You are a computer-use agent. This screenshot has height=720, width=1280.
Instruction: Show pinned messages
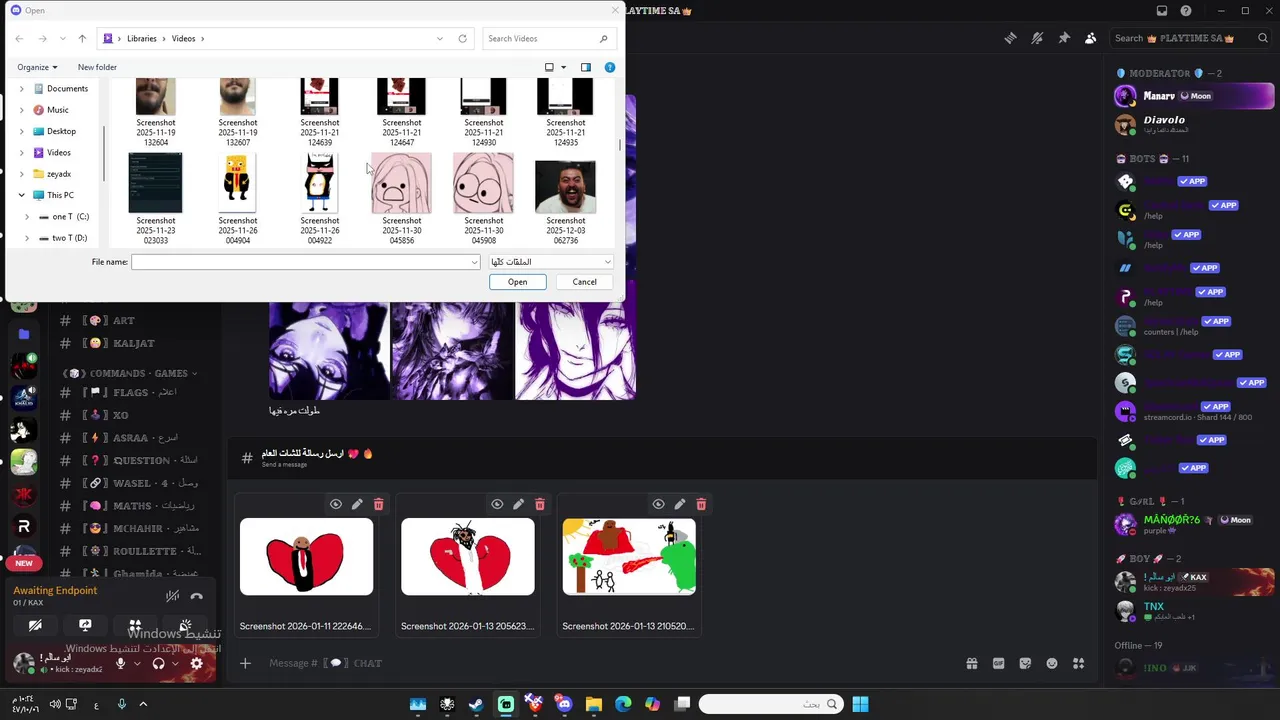tap(1064, 38)
